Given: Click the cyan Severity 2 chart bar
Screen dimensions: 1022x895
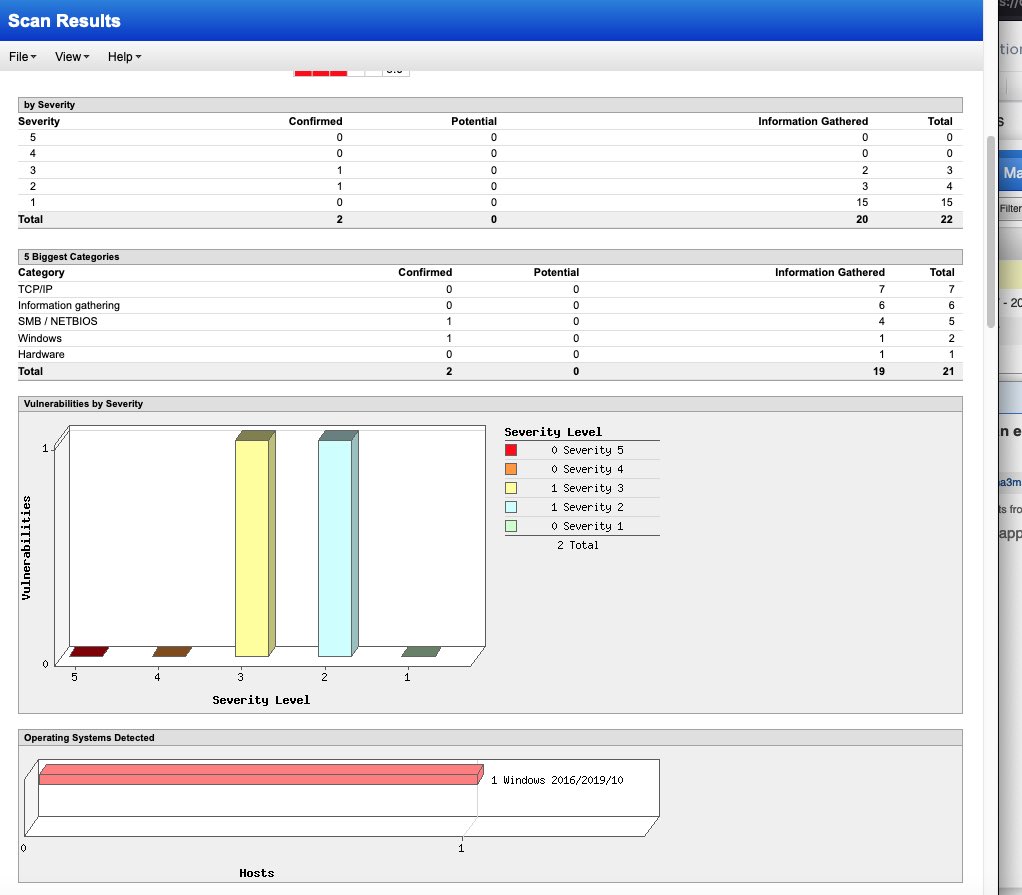Looking at the screenshot, I should [338, 544].
